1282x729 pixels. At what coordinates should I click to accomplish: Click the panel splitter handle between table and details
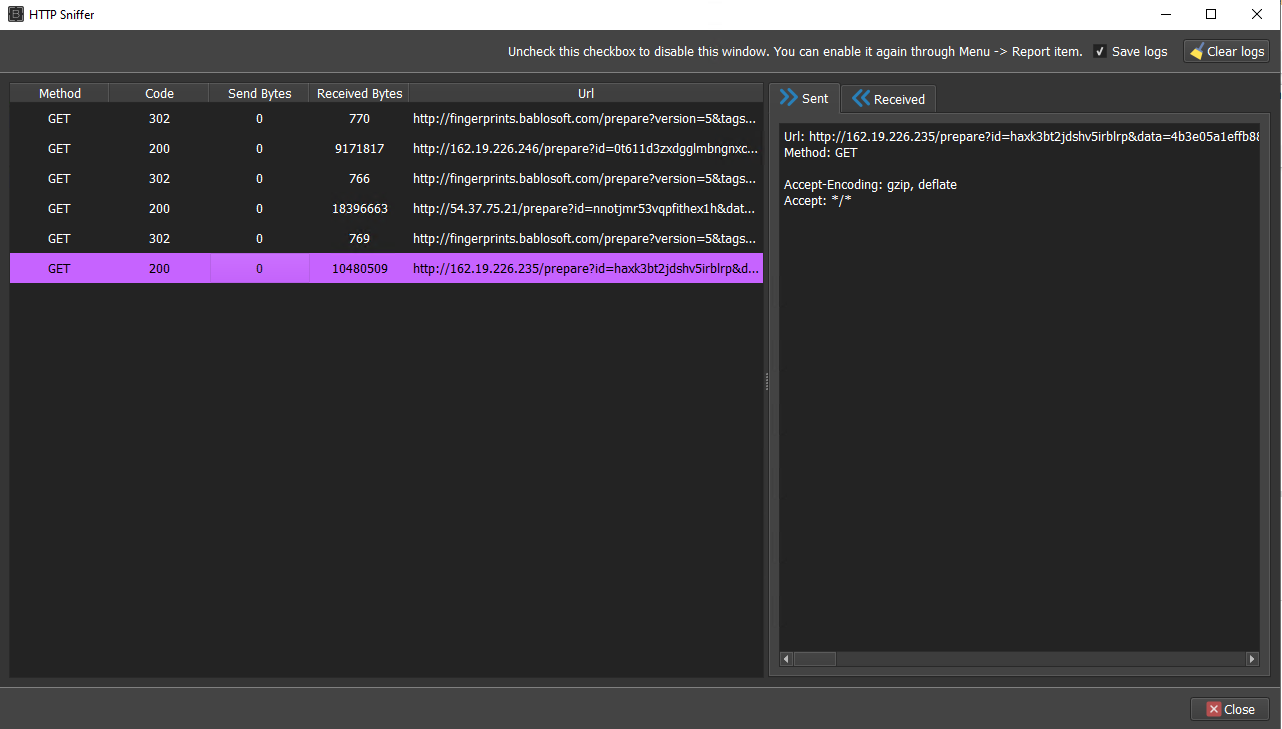[767, 382]
